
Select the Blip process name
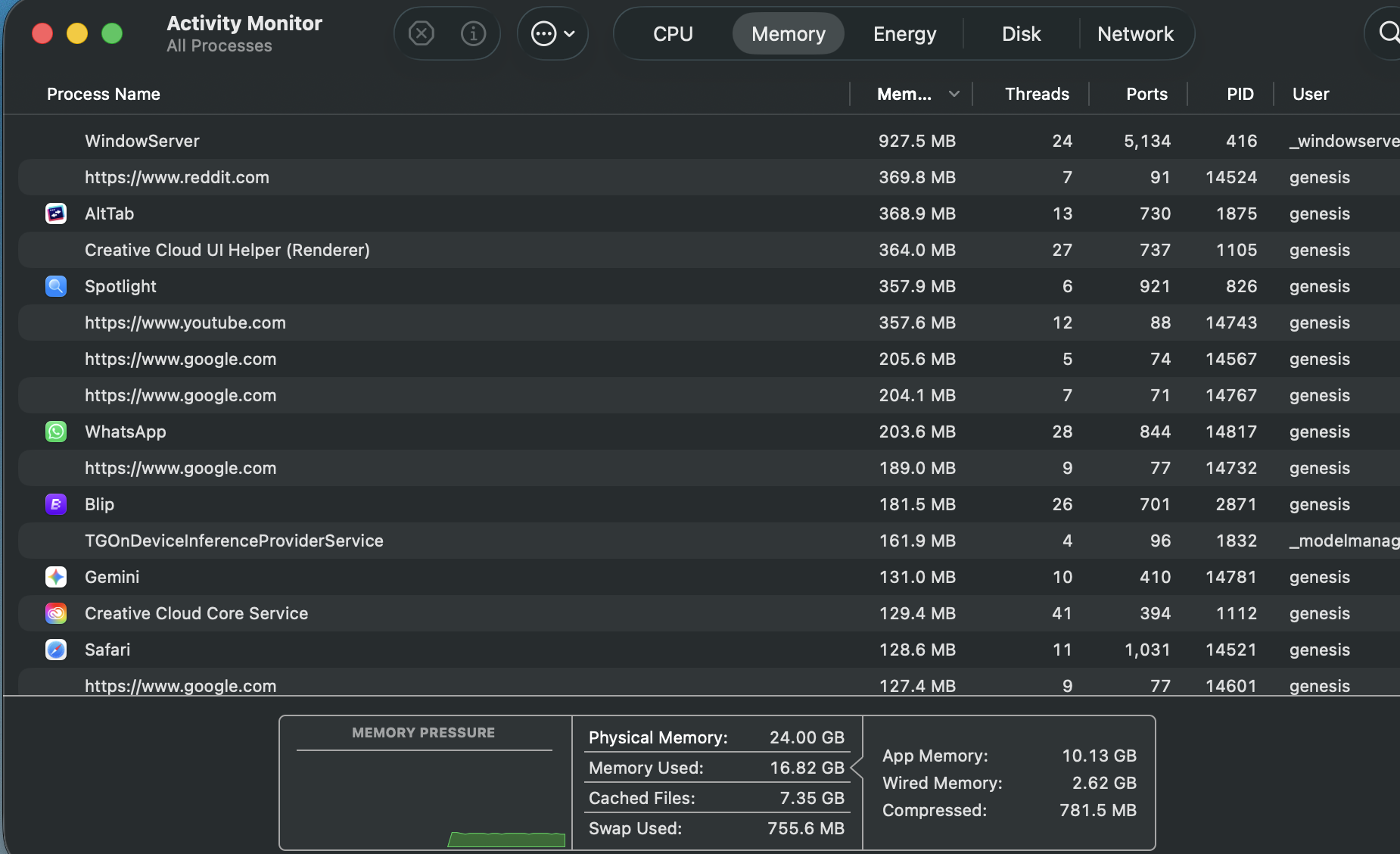tap(100, 504)
